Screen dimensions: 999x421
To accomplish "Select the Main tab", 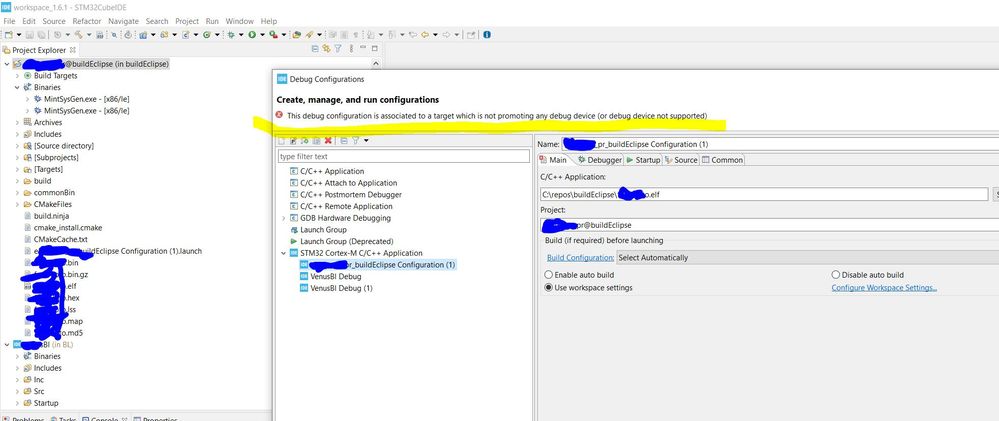I will coord(553,161).
